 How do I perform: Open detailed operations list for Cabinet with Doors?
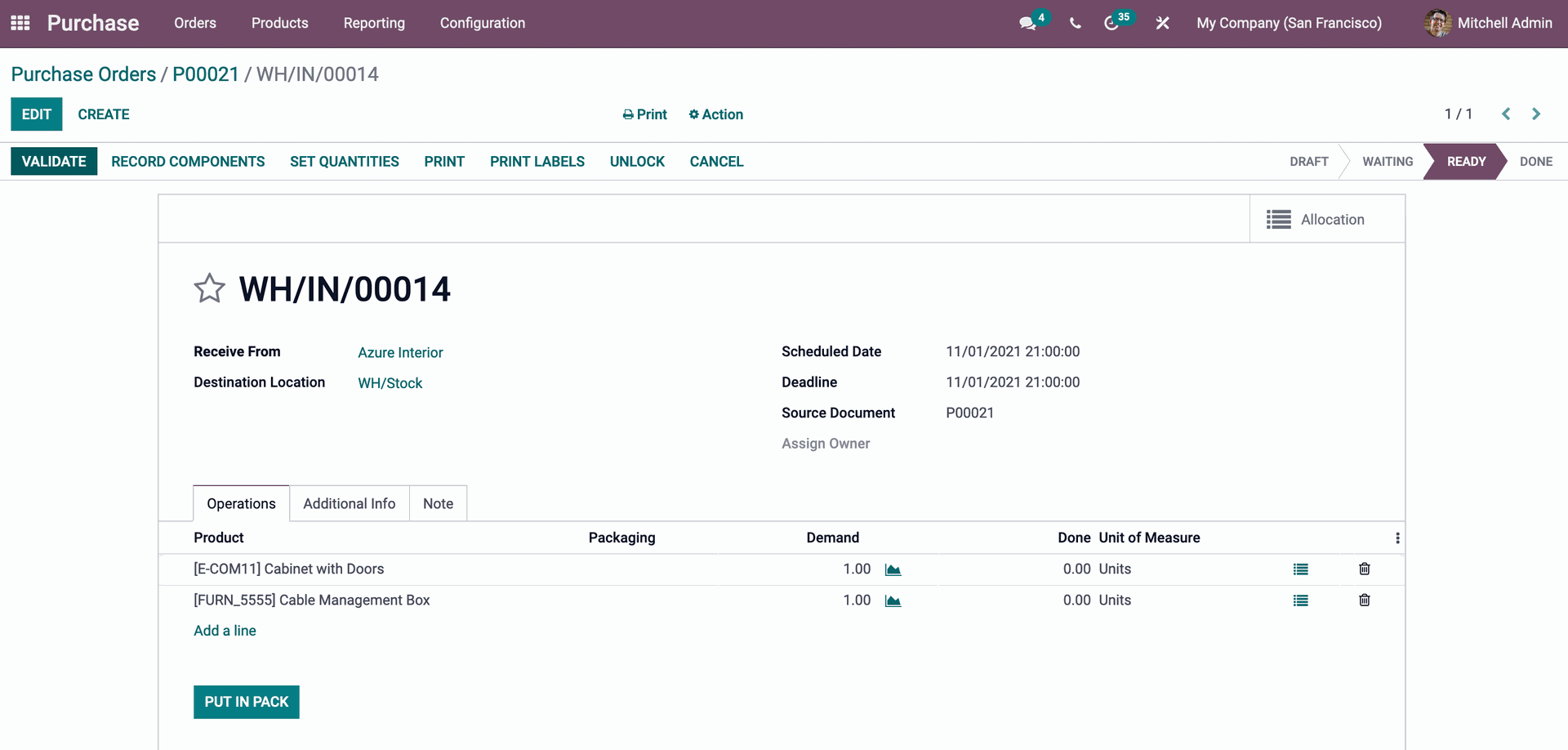coord(1301,569)
